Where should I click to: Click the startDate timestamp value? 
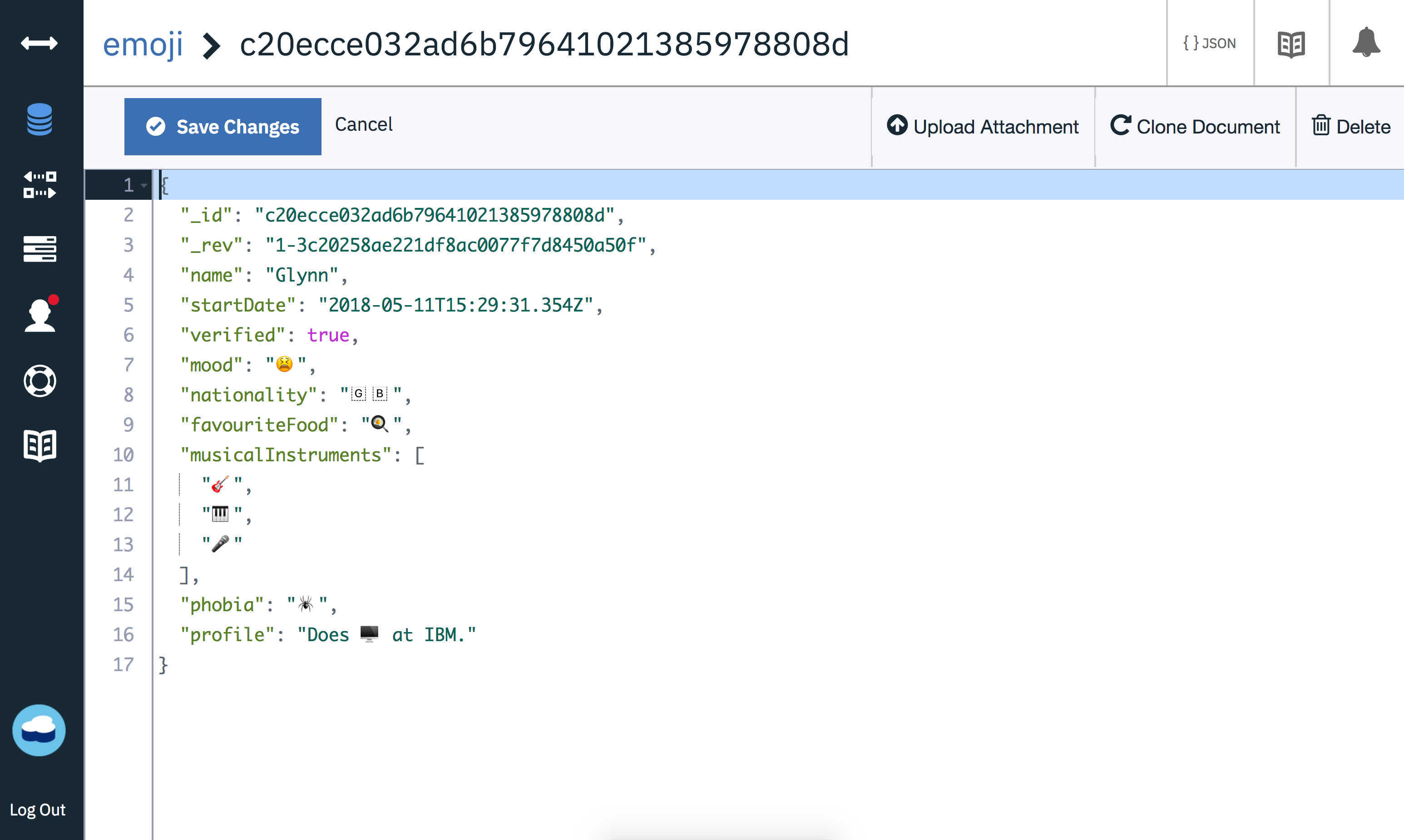click(x=456, y=305)
